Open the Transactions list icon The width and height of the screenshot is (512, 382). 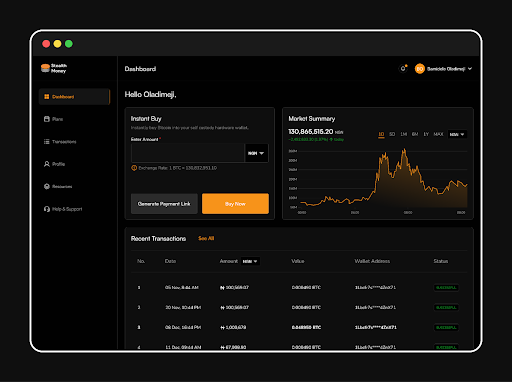click(47, 142)
